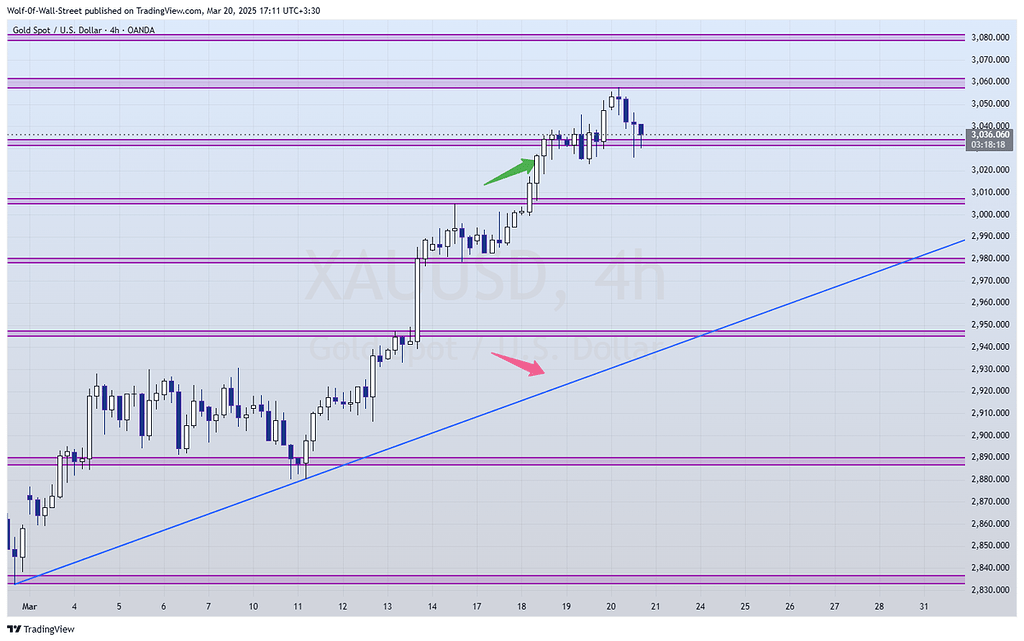This screenshot has width=1024, height=641.
Task: Select the pink arrow annotation
Action: click(517, 364)
